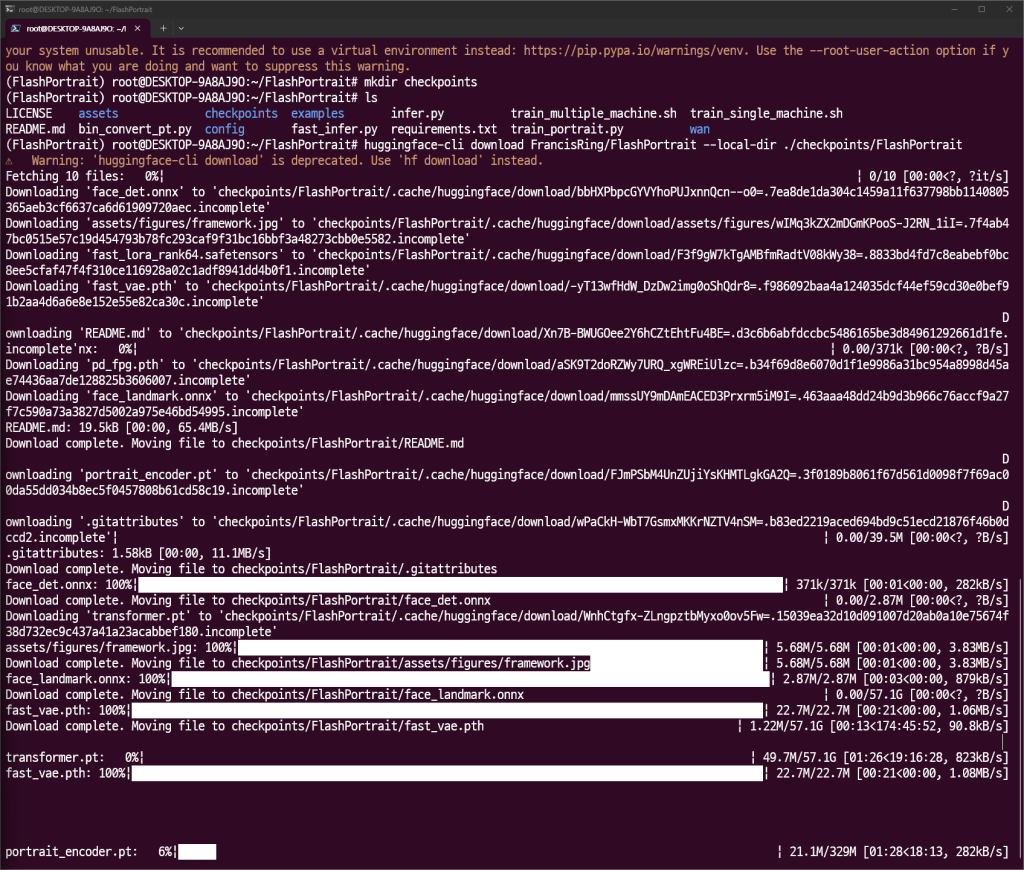Click the terminal app icon in title bar

coord(9,8)
